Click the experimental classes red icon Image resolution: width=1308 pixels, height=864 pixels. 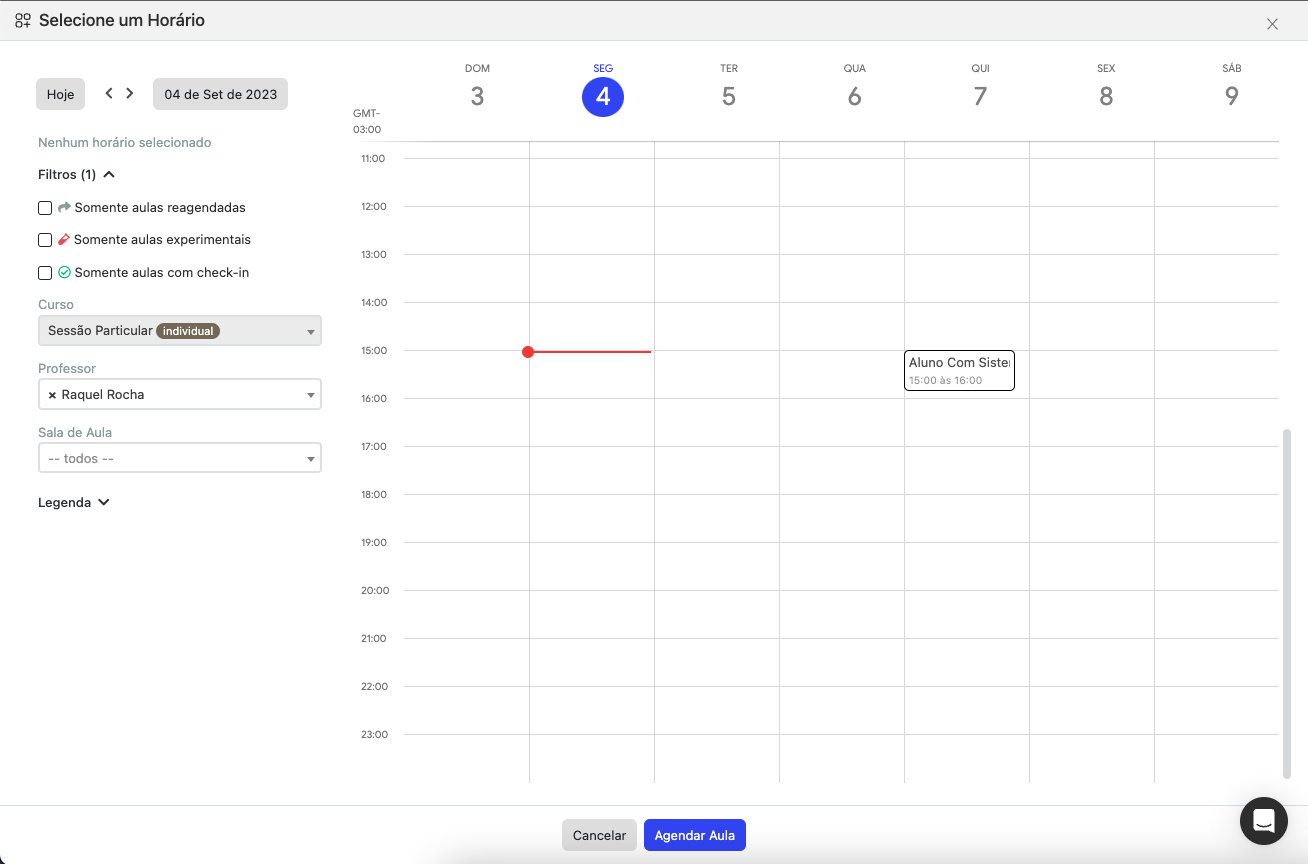pyautogui.click(x=64, y=240)
